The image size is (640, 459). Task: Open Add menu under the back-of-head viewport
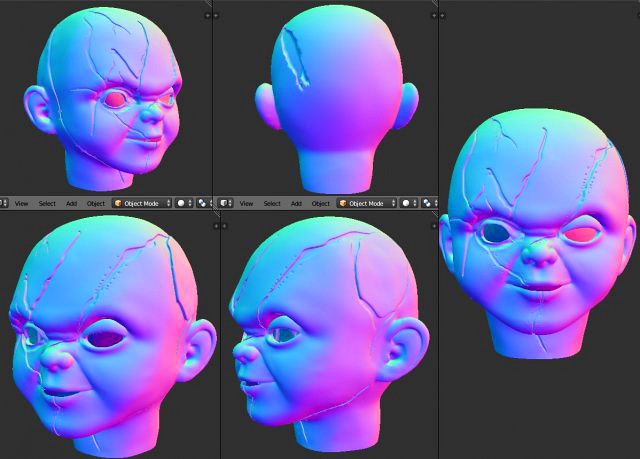(296, 203)
